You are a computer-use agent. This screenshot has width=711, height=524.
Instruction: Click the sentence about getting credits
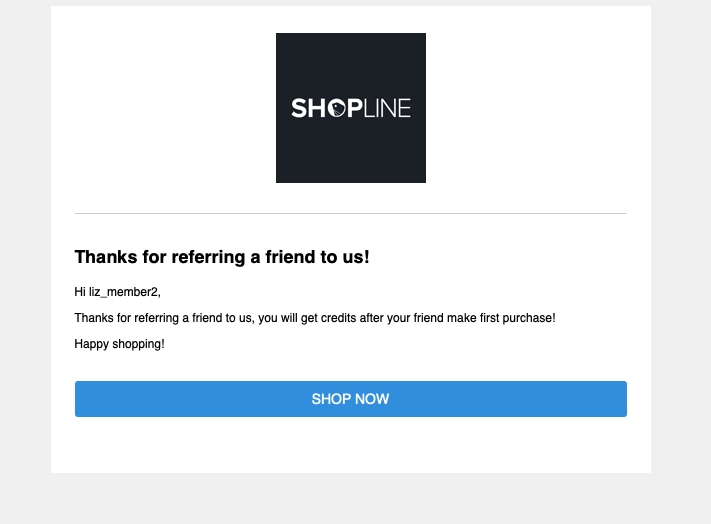click(315, 318)
